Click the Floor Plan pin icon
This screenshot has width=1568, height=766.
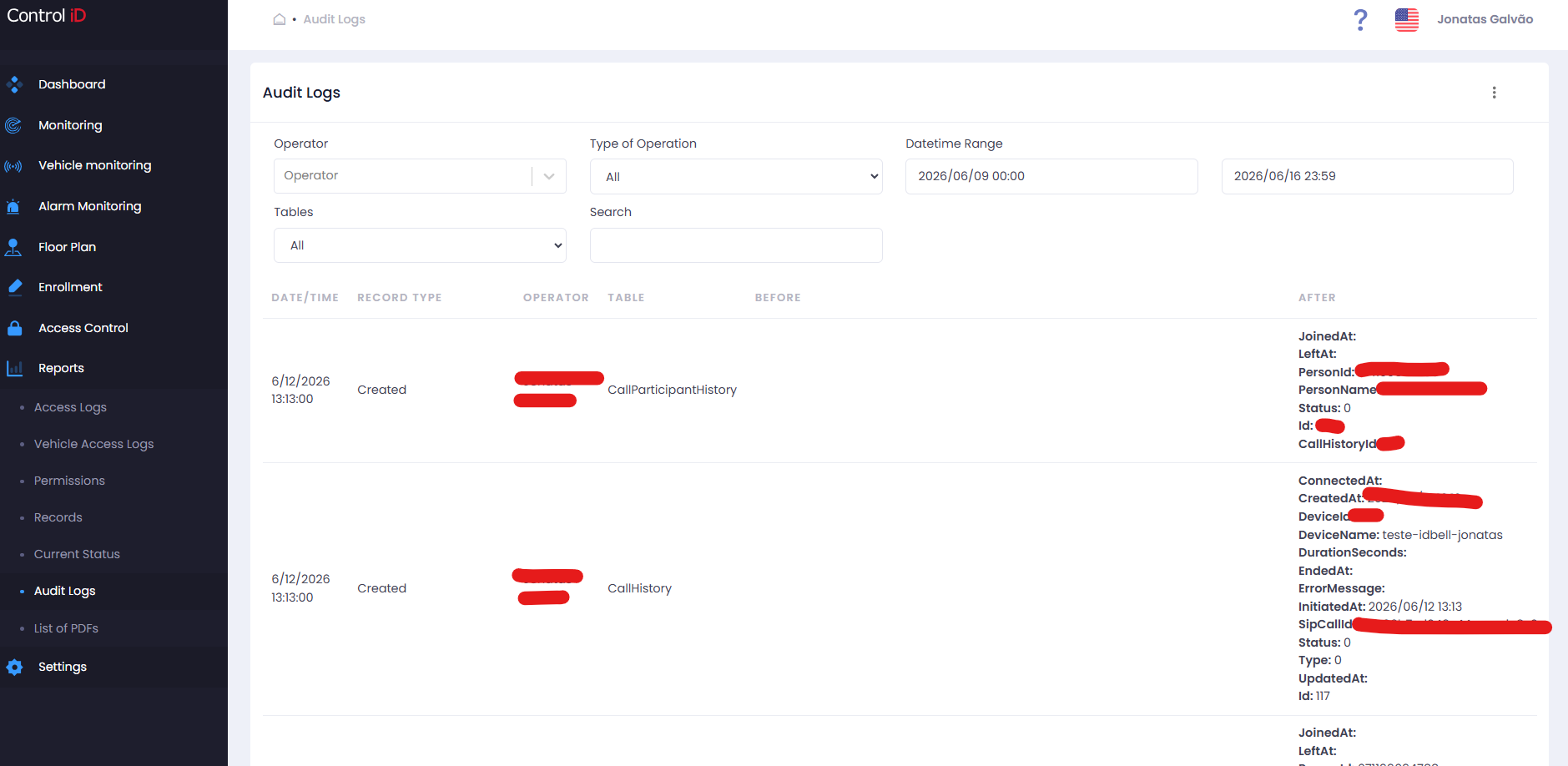click(13, 247)
